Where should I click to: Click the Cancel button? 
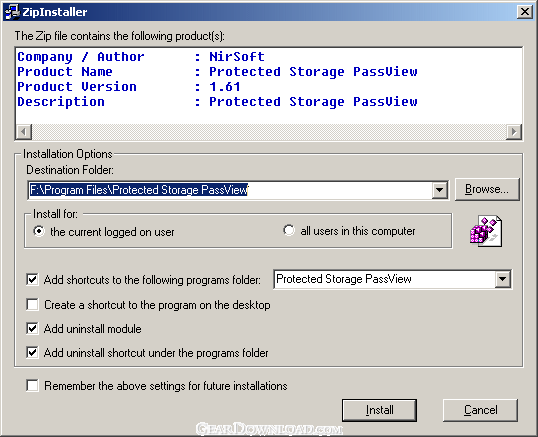pos(480,410)
